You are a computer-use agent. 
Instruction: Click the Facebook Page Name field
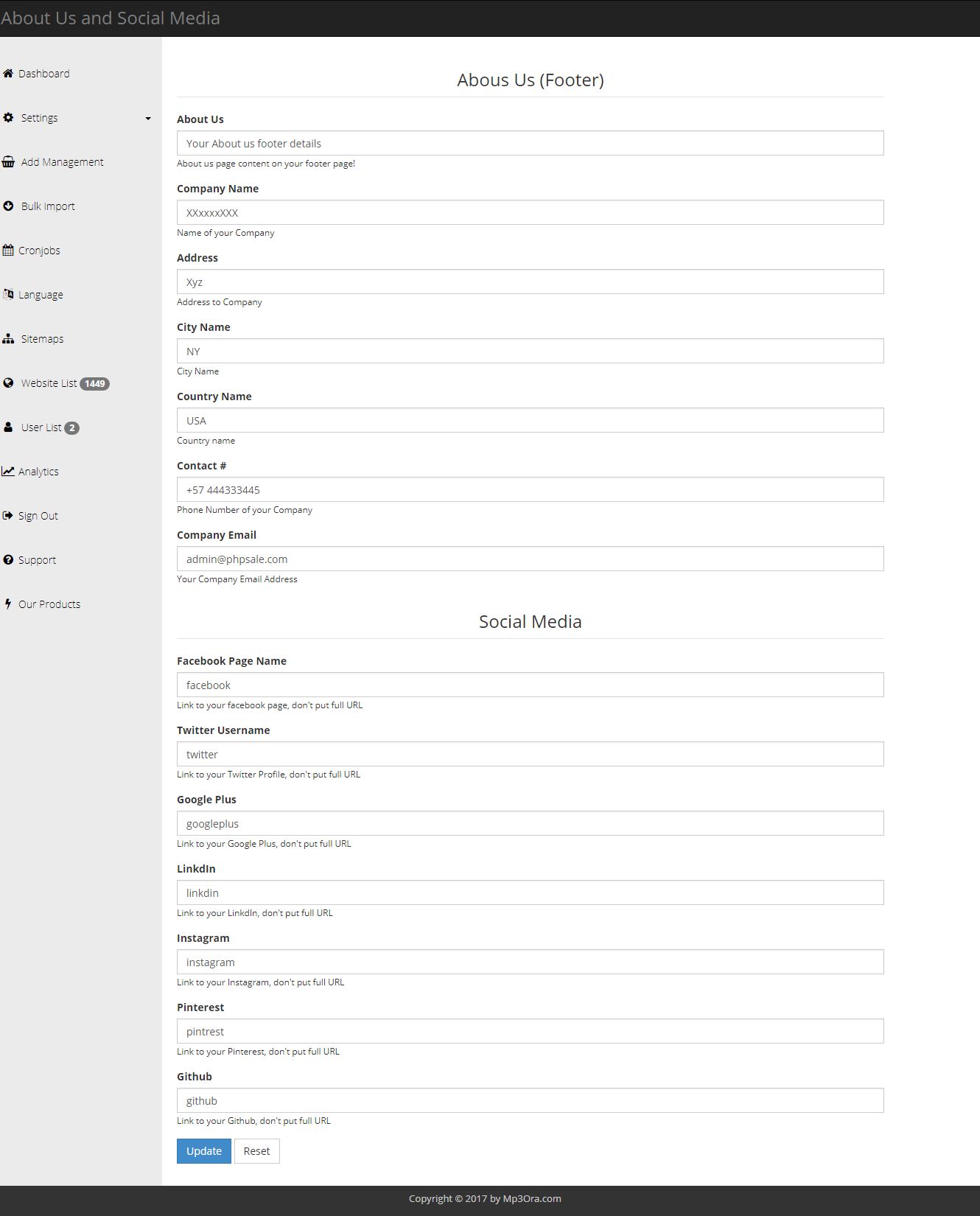531,685
